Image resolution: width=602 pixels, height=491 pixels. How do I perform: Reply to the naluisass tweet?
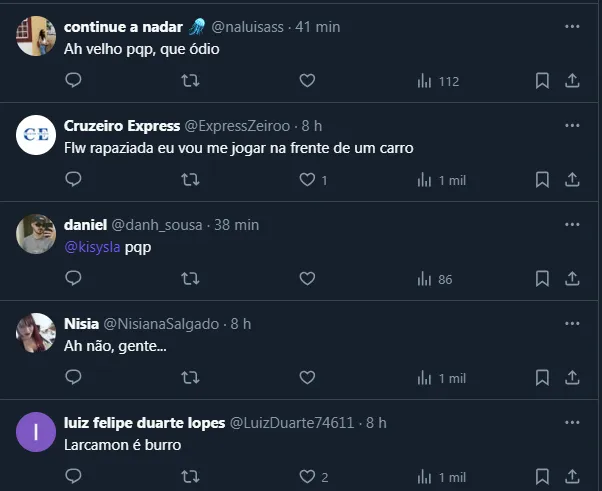coord(73,81)
